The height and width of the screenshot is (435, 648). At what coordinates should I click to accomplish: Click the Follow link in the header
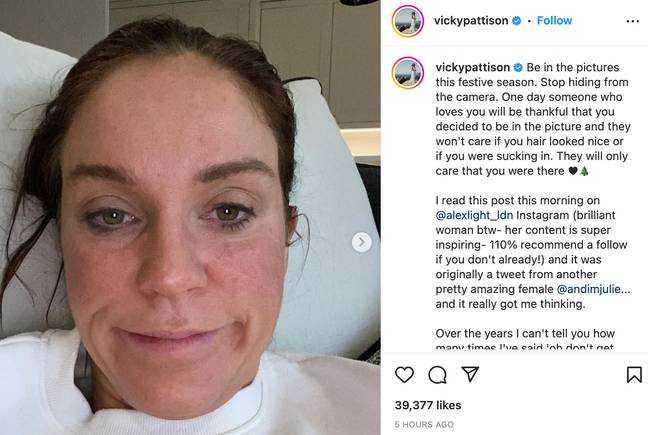pos(554,21)
